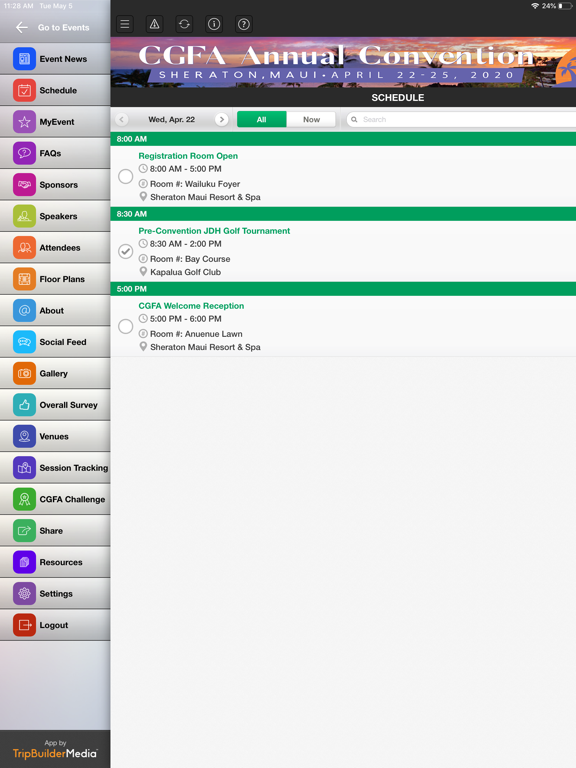This screenshot has height=768, width=576.
Task: Select the All filter tab
Action: click(x=262, y=119)
